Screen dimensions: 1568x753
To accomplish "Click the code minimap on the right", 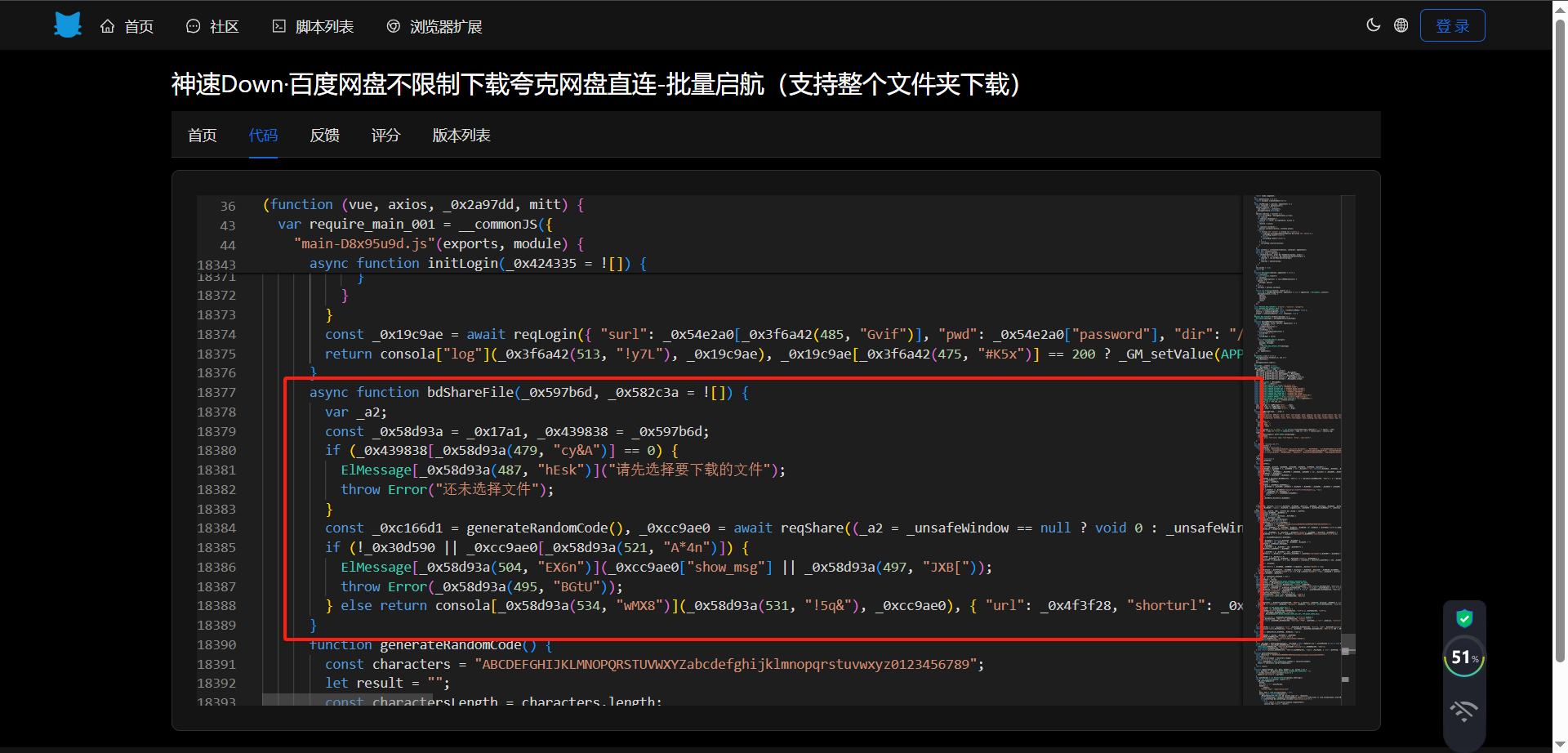I will (x=1297, y=449).
